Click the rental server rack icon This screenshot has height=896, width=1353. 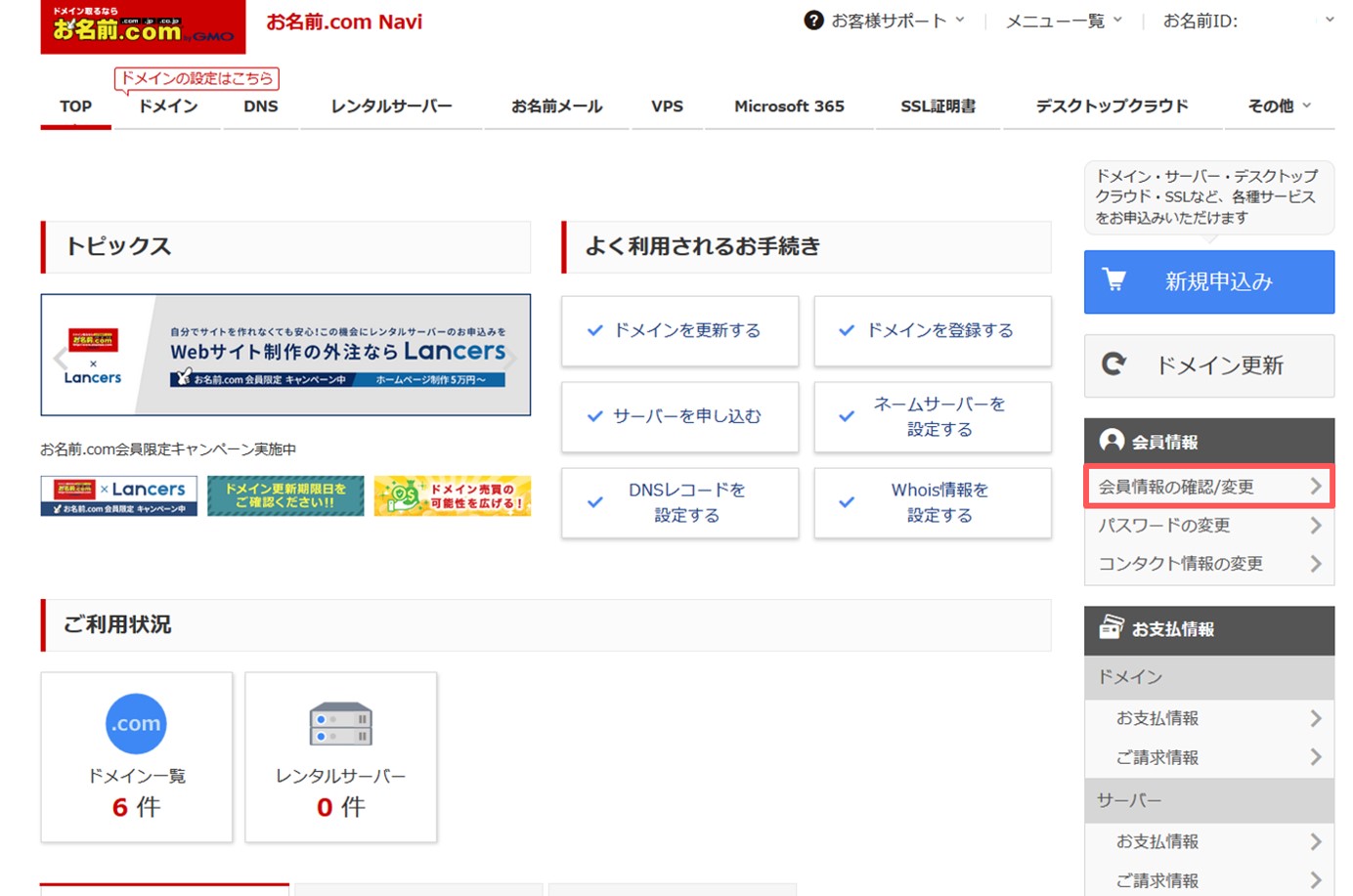340,724
